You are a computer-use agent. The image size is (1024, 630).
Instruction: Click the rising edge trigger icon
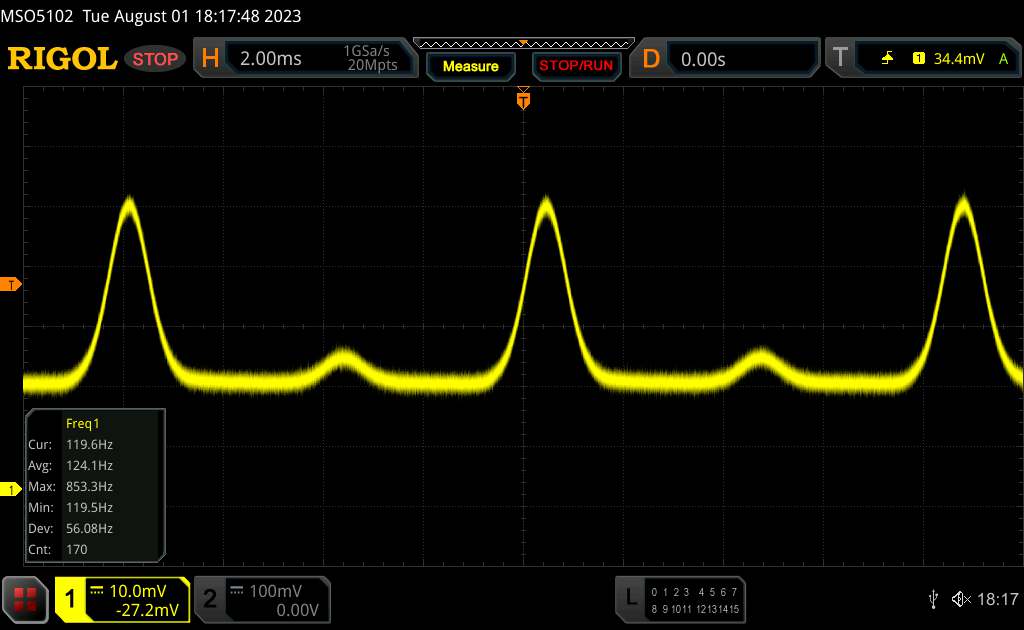[x=887, y=59]
